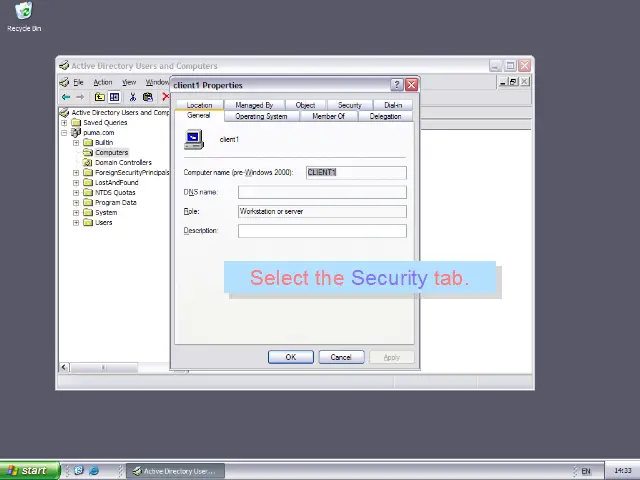Open the Member Of tab
The width and height of the screenshot is (640, 480).
pos(329,116)
